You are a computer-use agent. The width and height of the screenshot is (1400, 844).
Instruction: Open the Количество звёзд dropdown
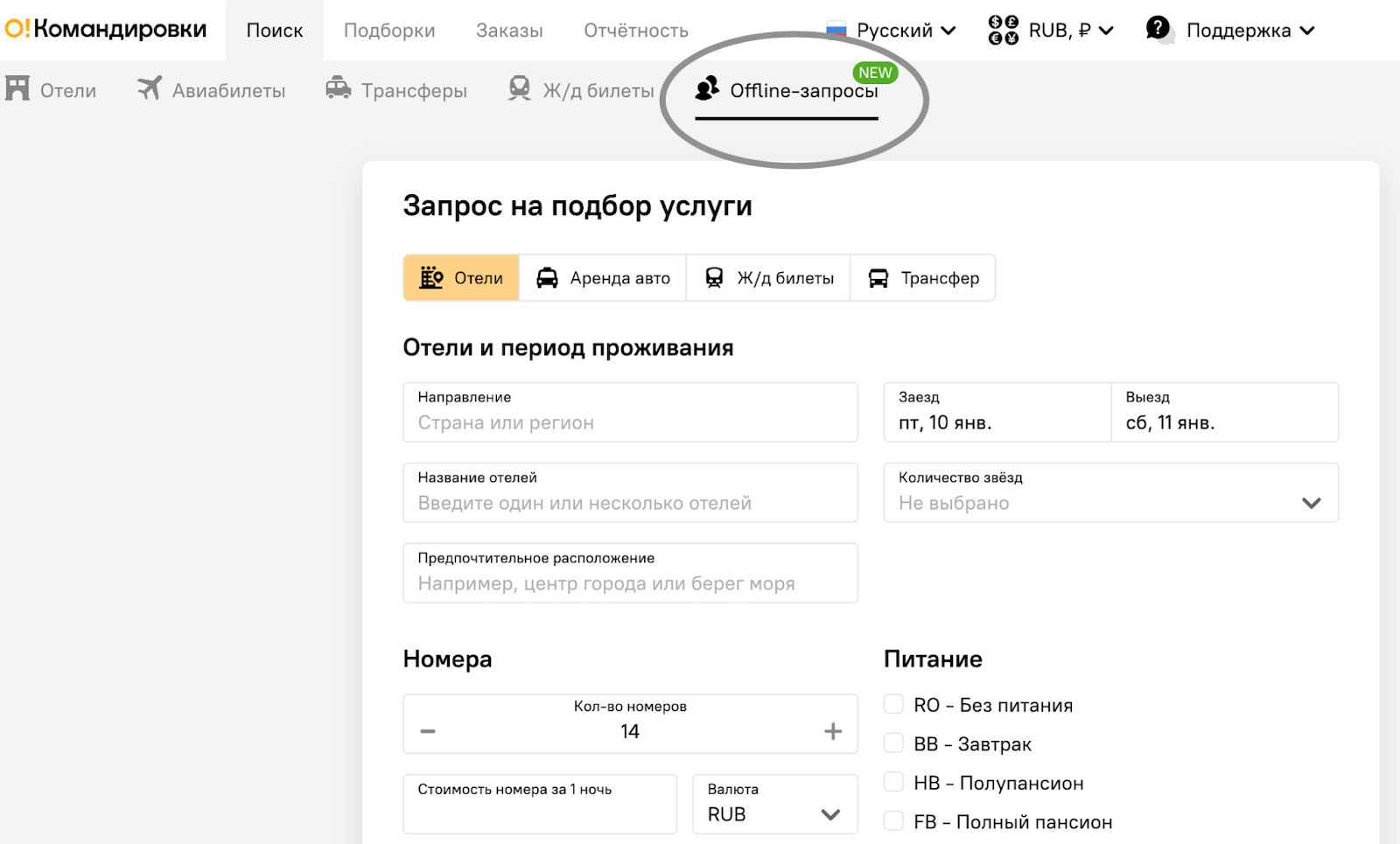point(1111,492)
